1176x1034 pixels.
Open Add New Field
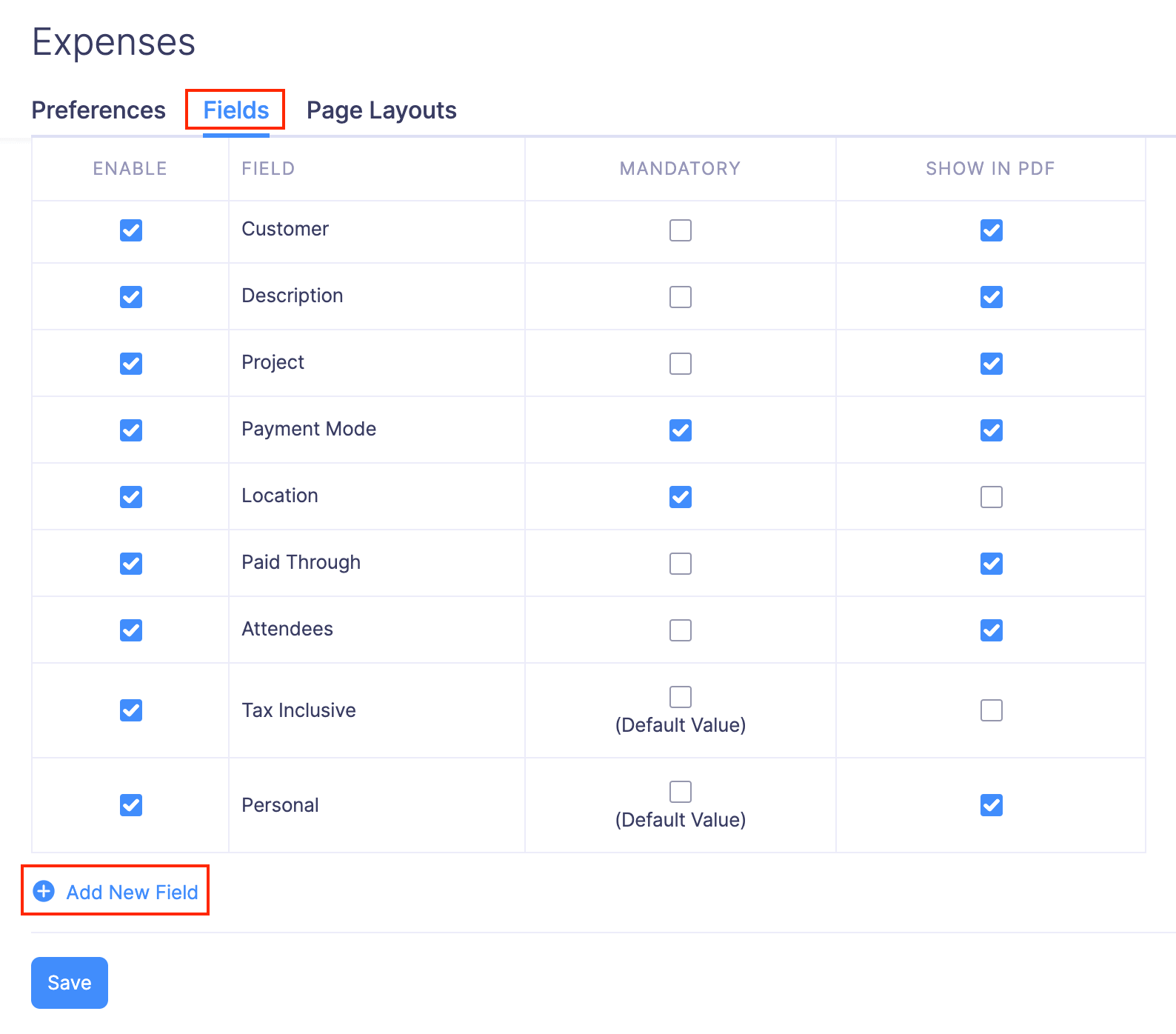point(132,892)
